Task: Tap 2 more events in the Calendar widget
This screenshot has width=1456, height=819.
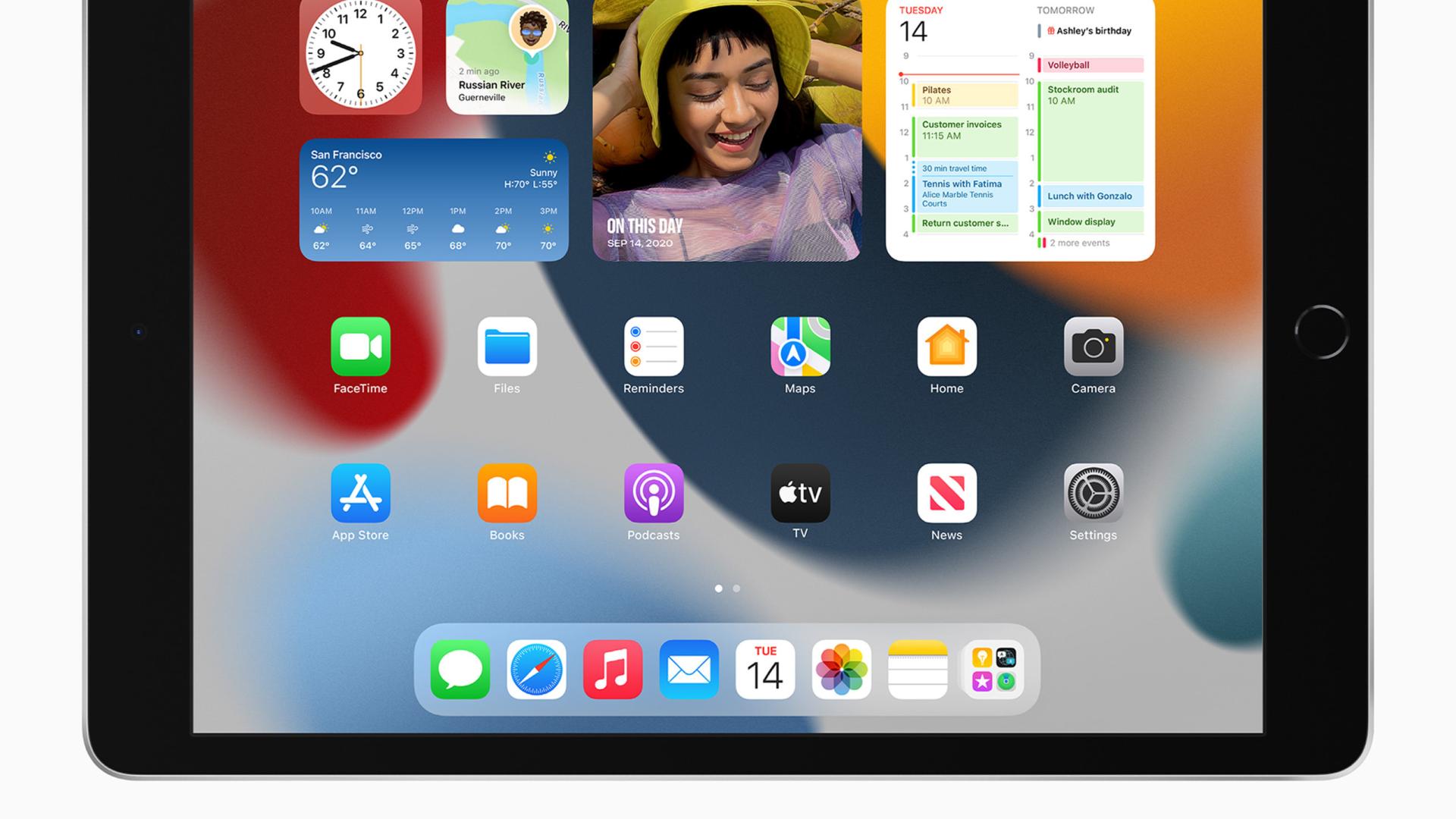Action: tap(1078, 243)
